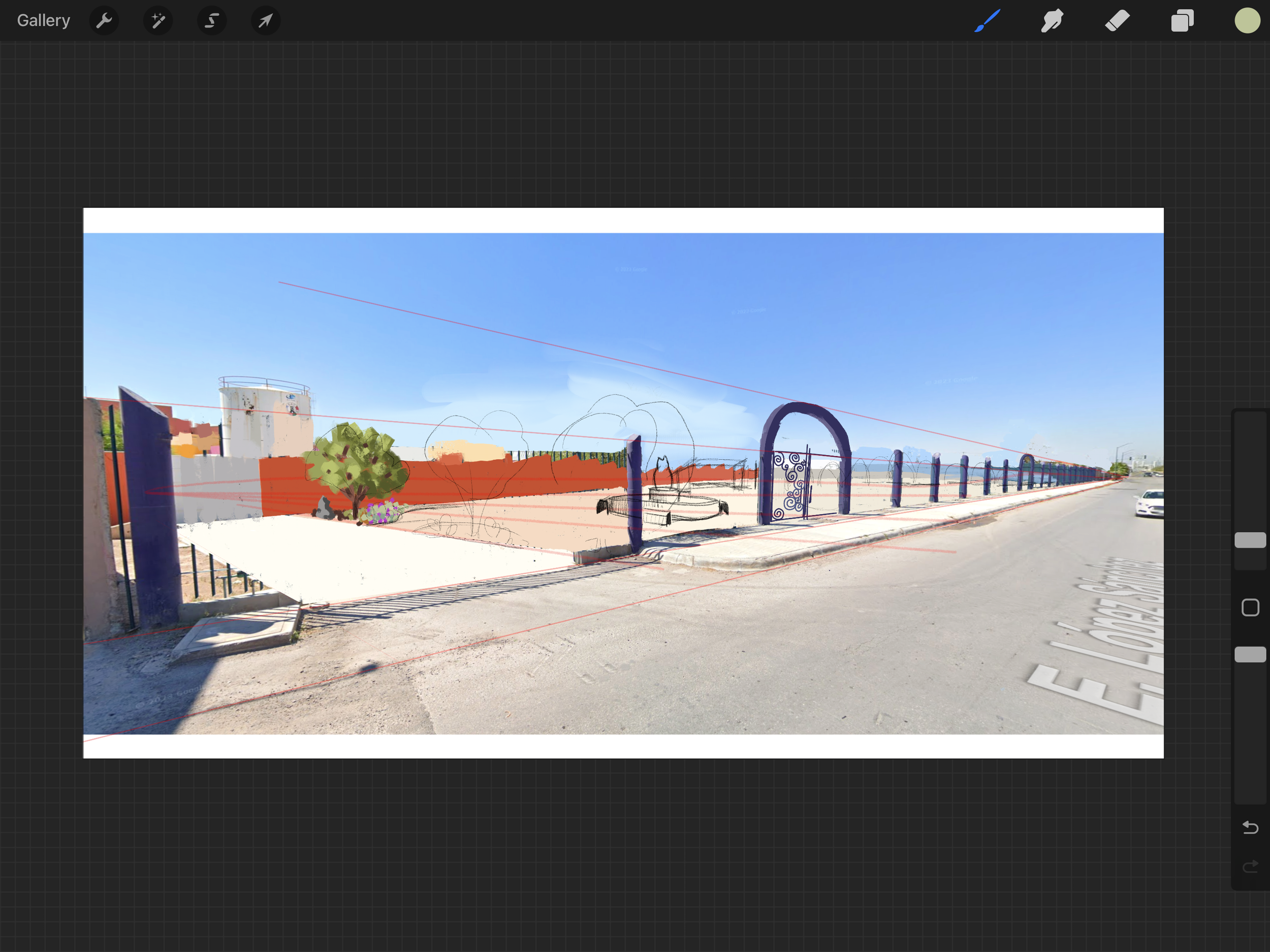Activate the Selection tool
This screenshot has height=952, width=1270.
(212, 21)
